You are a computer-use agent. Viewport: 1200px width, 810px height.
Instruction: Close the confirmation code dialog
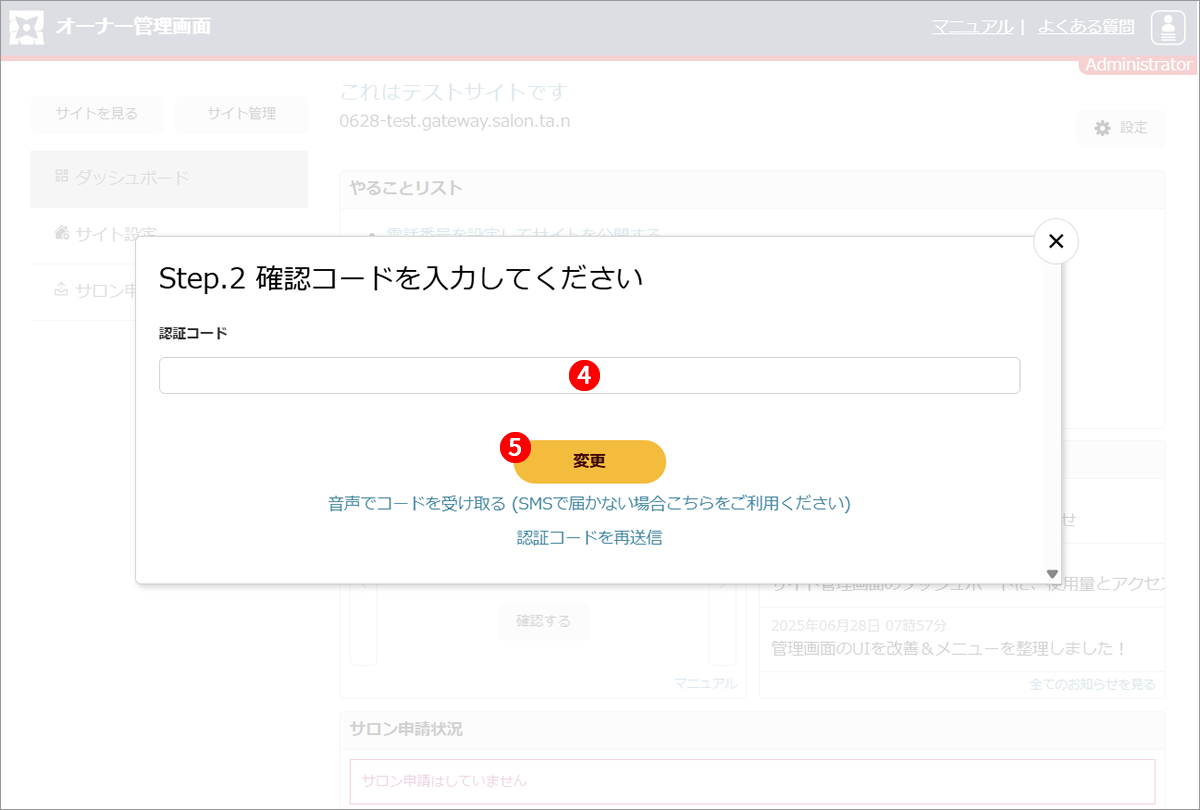(x=1055, y=241)
